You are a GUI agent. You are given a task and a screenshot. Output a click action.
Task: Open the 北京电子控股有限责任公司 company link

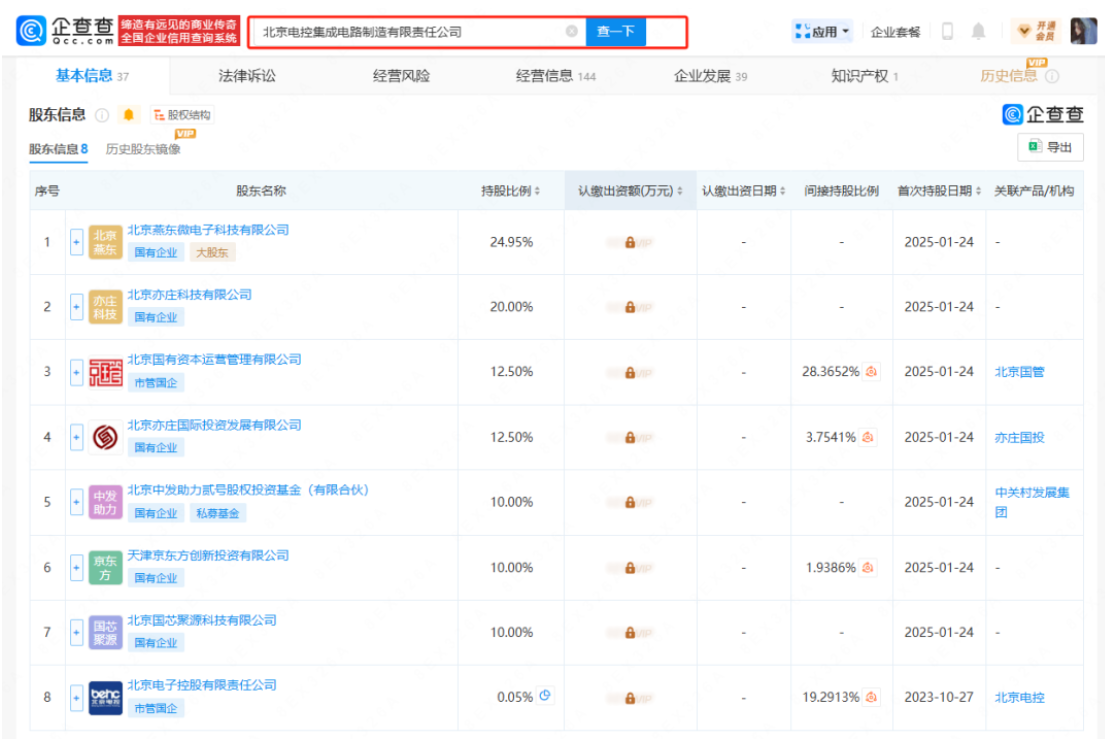point(202,685)
